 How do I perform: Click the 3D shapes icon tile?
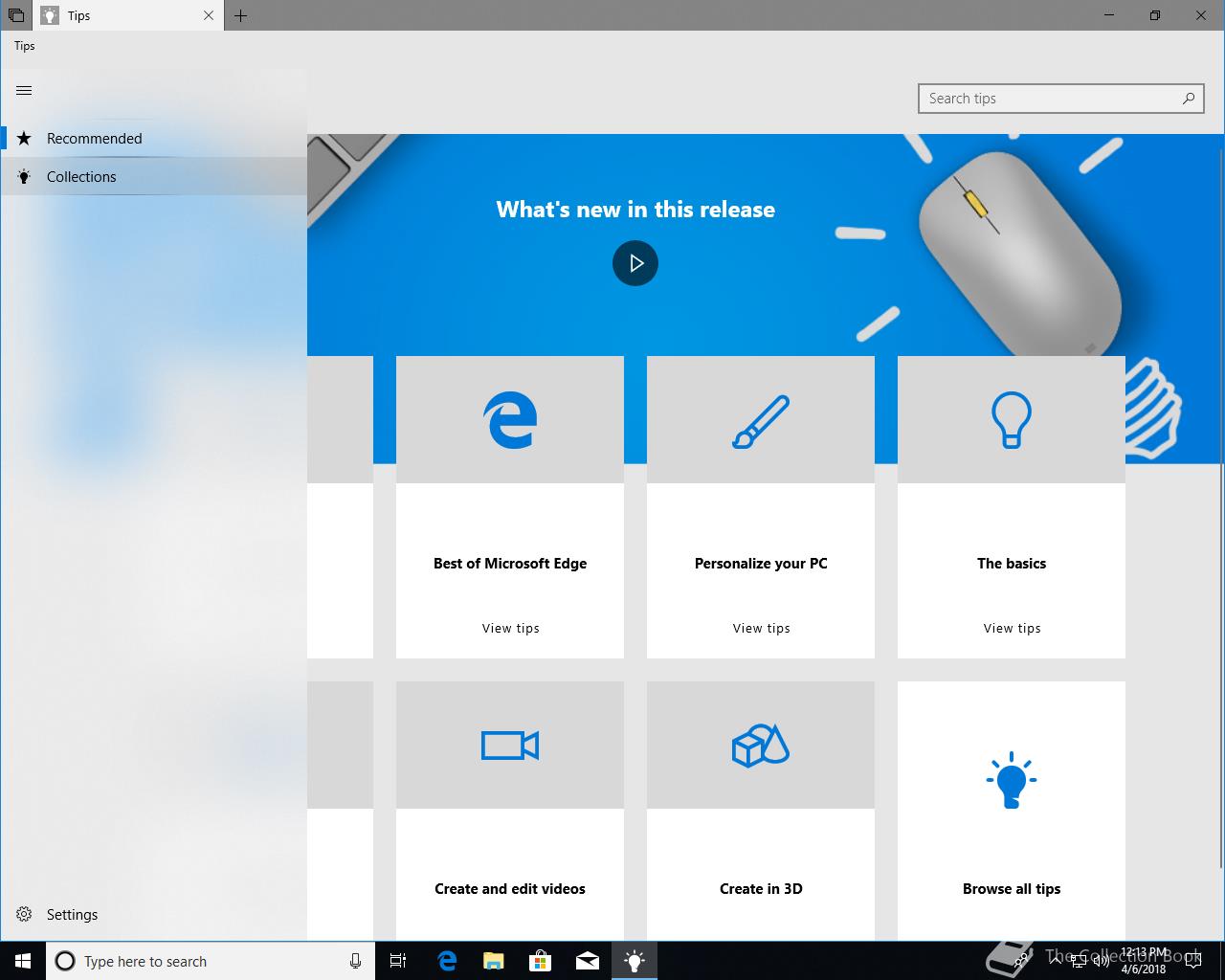[761, 745]
